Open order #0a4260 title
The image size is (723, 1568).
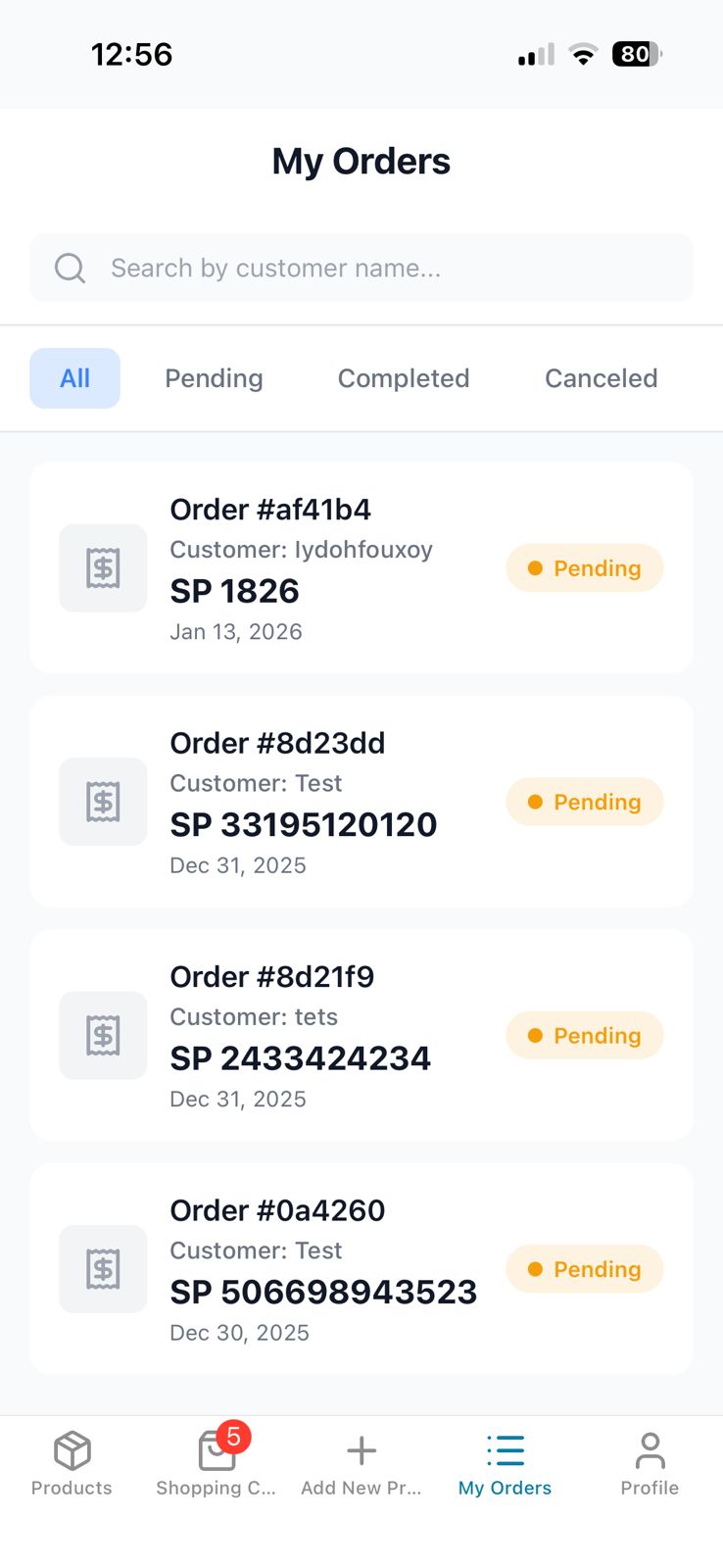click(x=277, y=1210)
